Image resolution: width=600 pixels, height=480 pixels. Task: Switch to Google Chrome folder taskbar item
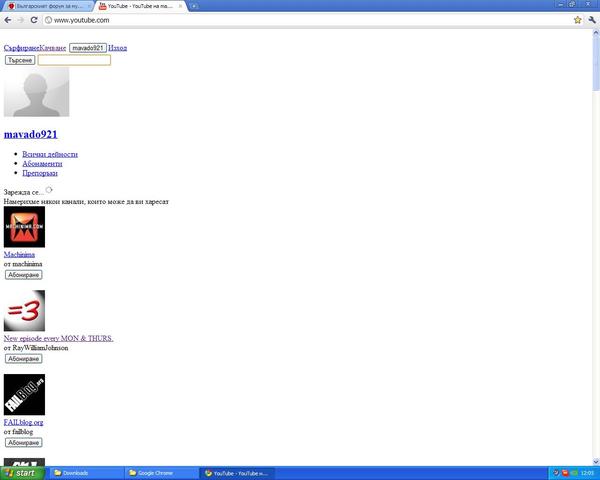(x=161, y=473)
